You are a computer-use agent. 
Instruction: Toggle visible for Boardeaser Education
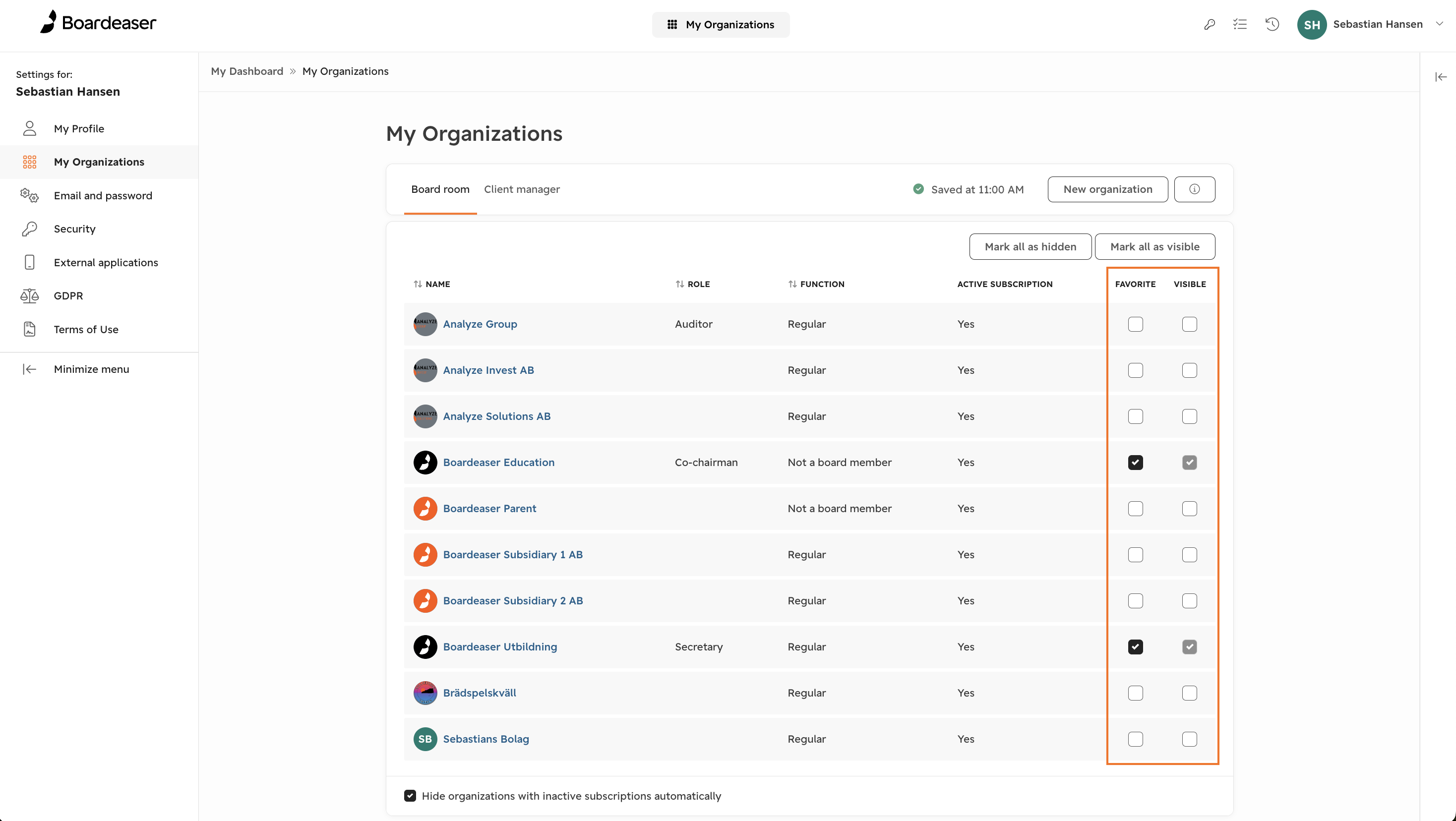(x=1189, y=462)
